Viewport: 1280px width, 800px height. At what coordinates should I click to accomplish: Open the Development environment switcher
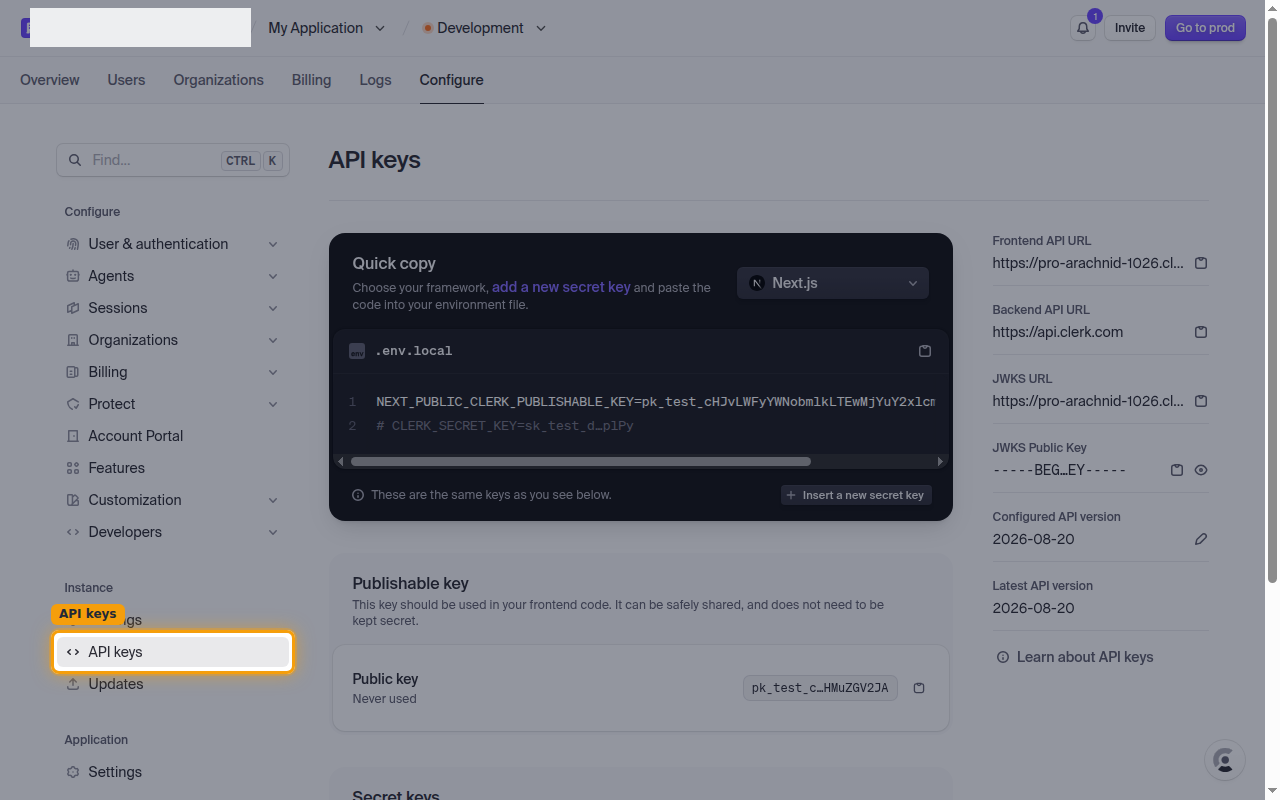484,28
